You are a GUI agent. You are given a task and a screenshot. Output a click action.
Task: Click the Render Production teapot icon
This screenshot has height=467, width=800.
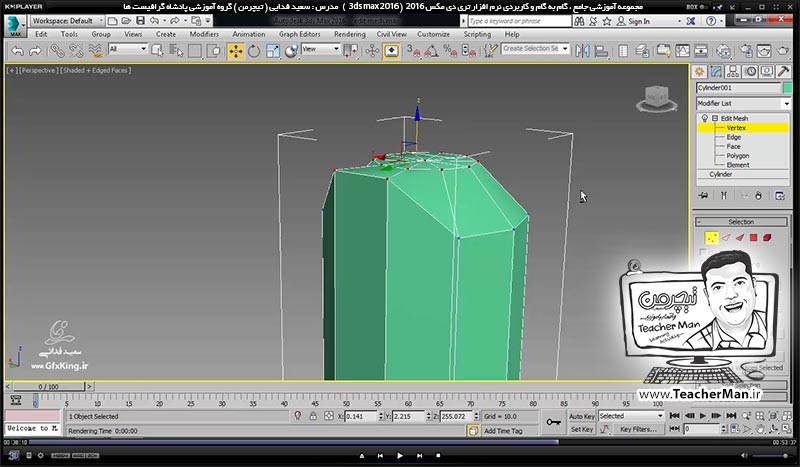click(783, 51)
